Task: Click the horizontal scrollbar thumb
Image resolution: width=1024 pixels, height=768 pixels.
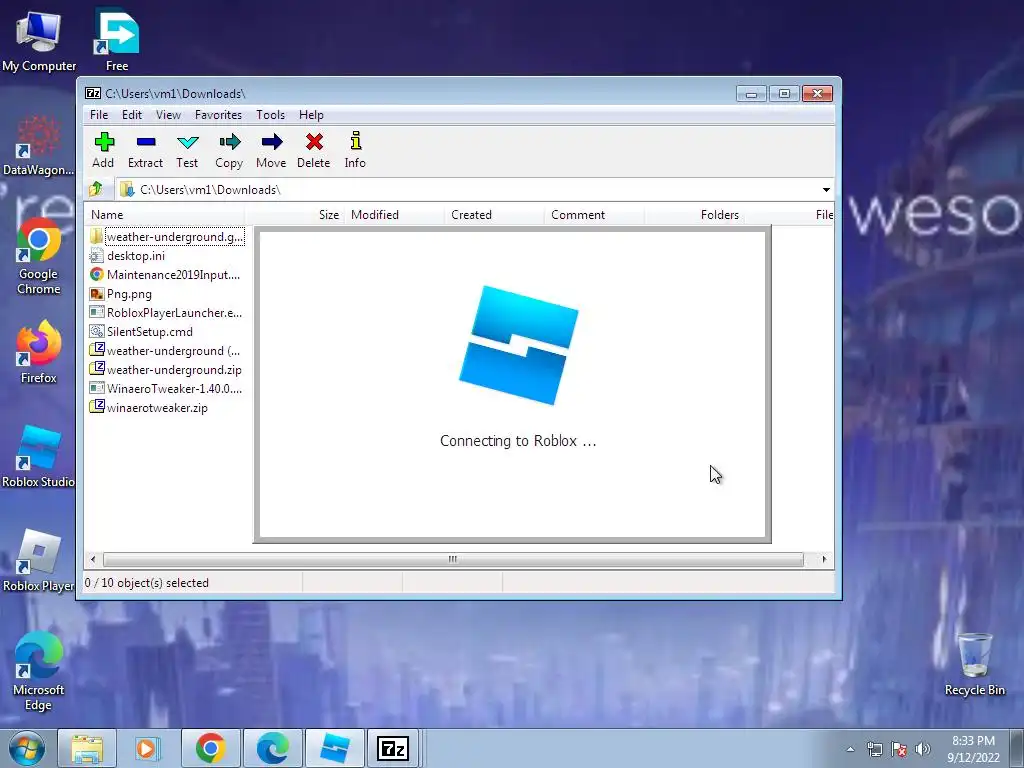Action: coord(453,560)
